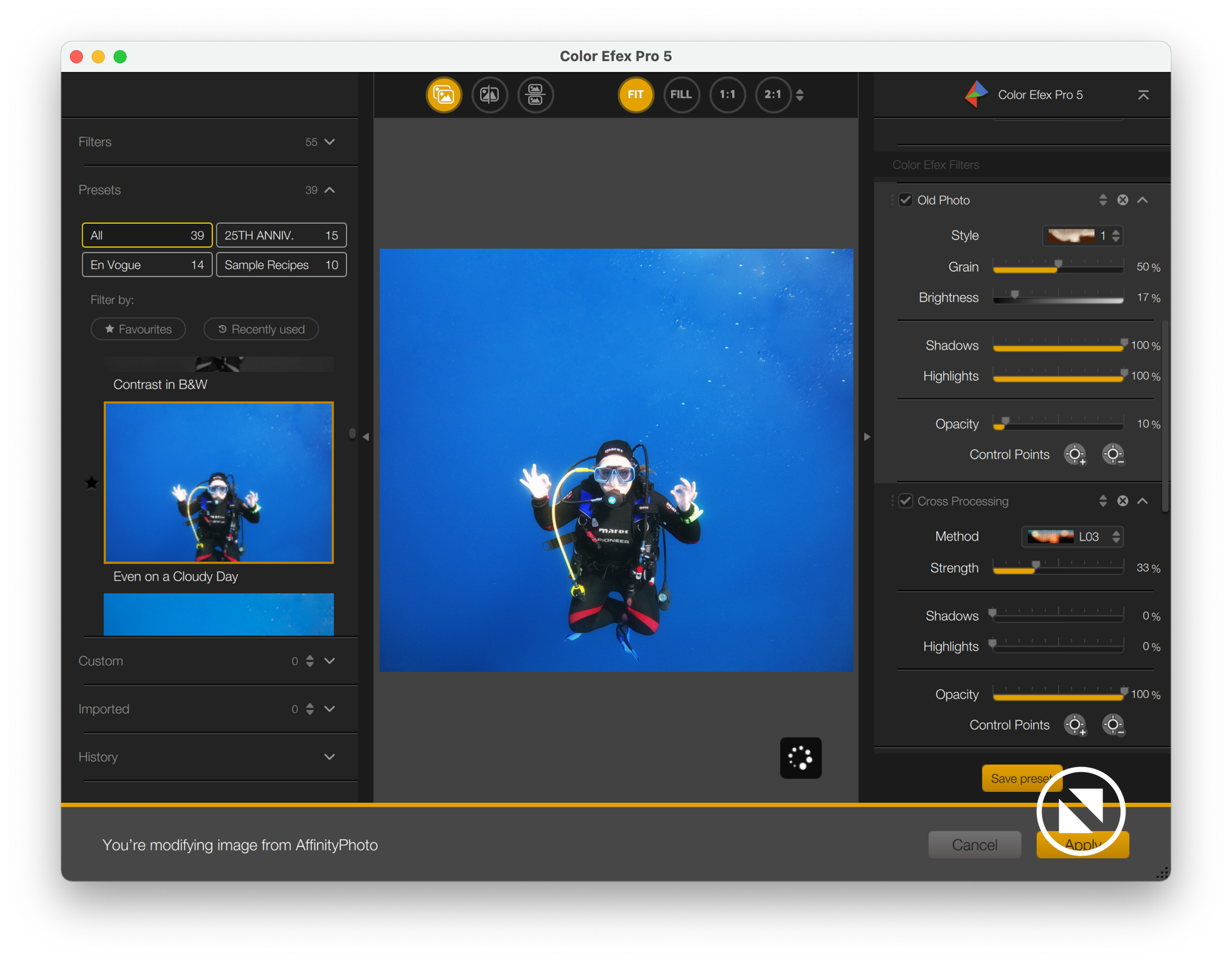This screenshot has height=962, width=1232.
Task: Click the Cancel button
Action: 974,845
